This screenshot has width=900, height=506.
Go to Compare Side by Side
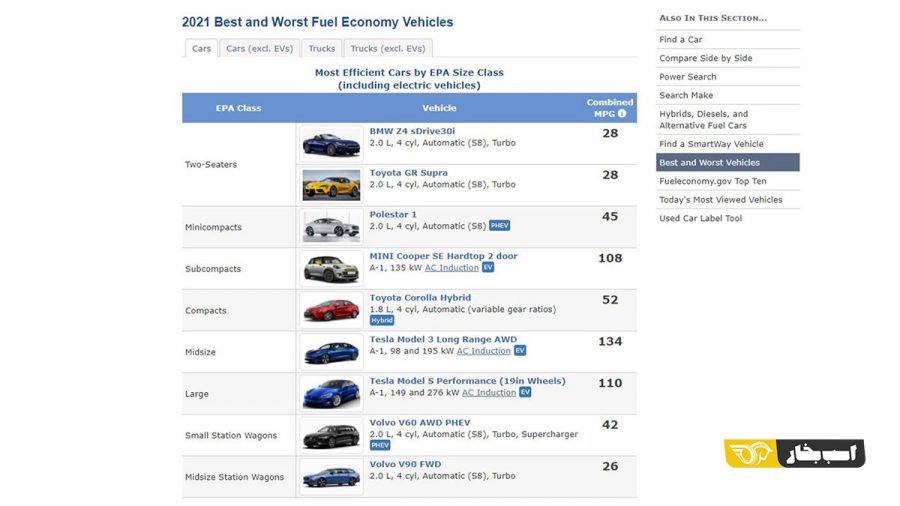tap(705, 58)
